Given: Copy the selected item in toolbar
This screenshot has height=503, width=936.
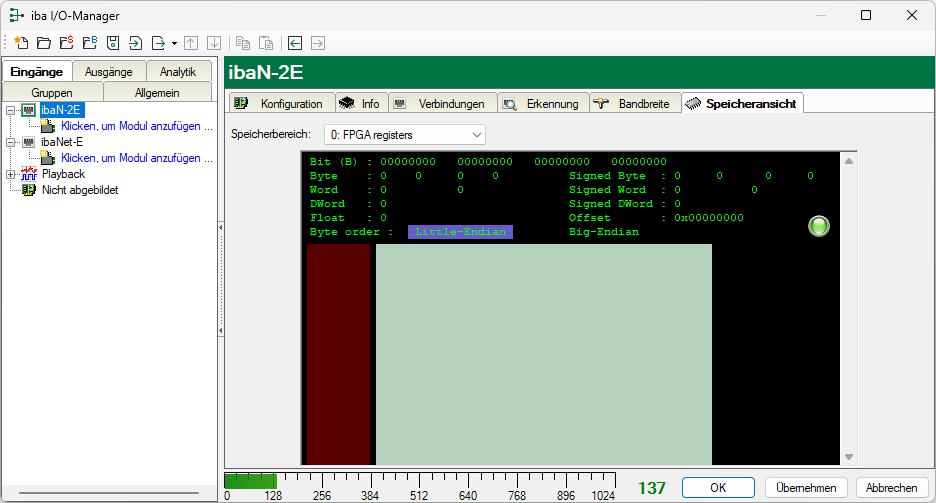Looking at the screenshot, I should tap(242, 43).
